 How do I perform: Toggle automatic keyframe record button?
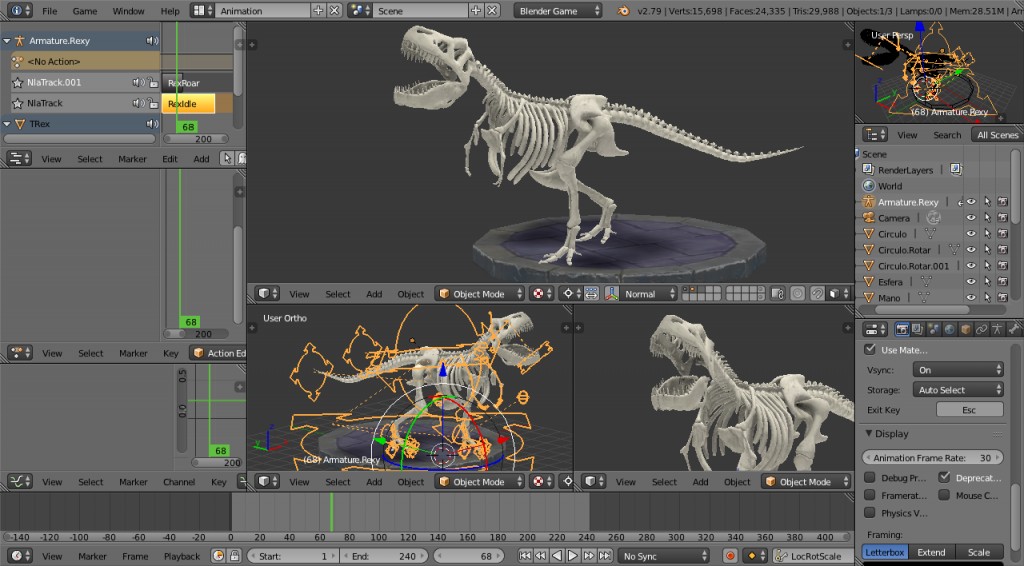tap(730, 556)
